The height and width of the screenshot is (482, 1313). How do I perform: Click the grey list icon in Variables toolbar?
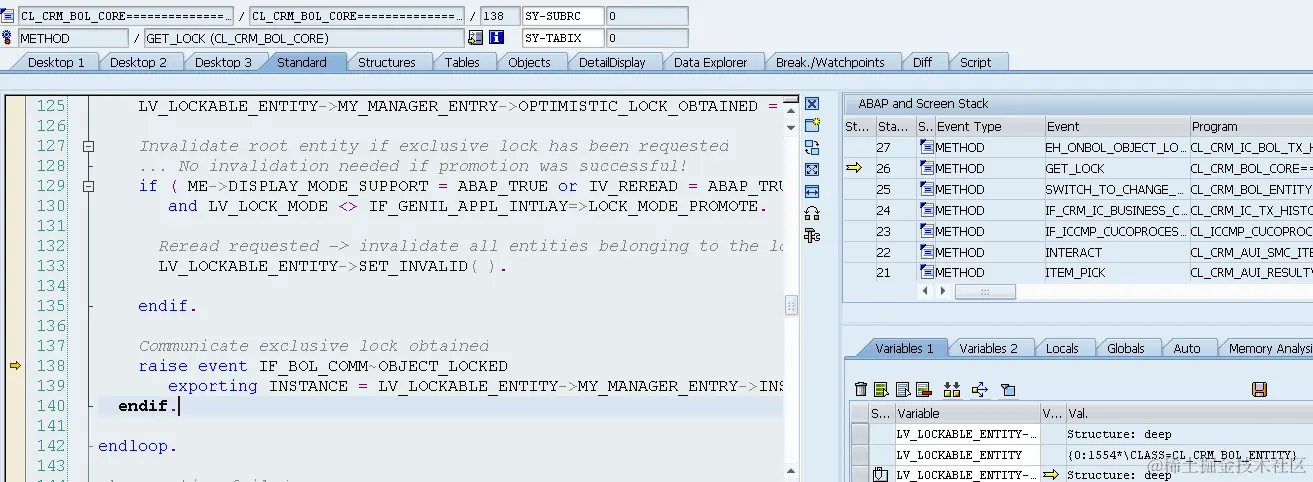click(902, 389)
